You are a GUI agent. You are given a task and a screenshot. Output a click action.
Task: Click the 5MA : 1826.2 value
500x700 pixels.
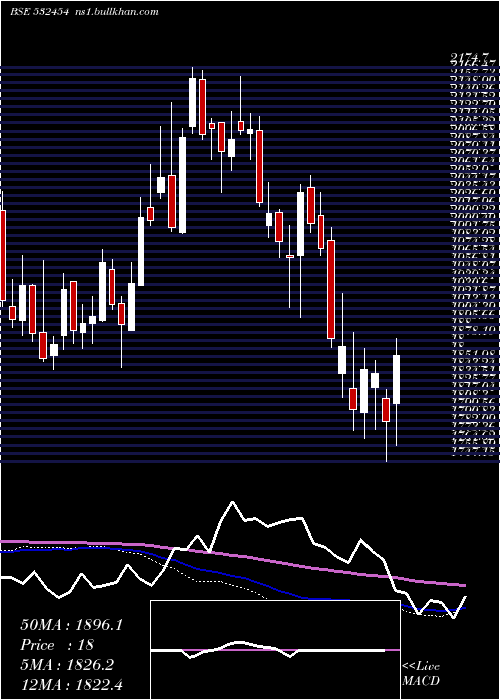click(67, 665)
